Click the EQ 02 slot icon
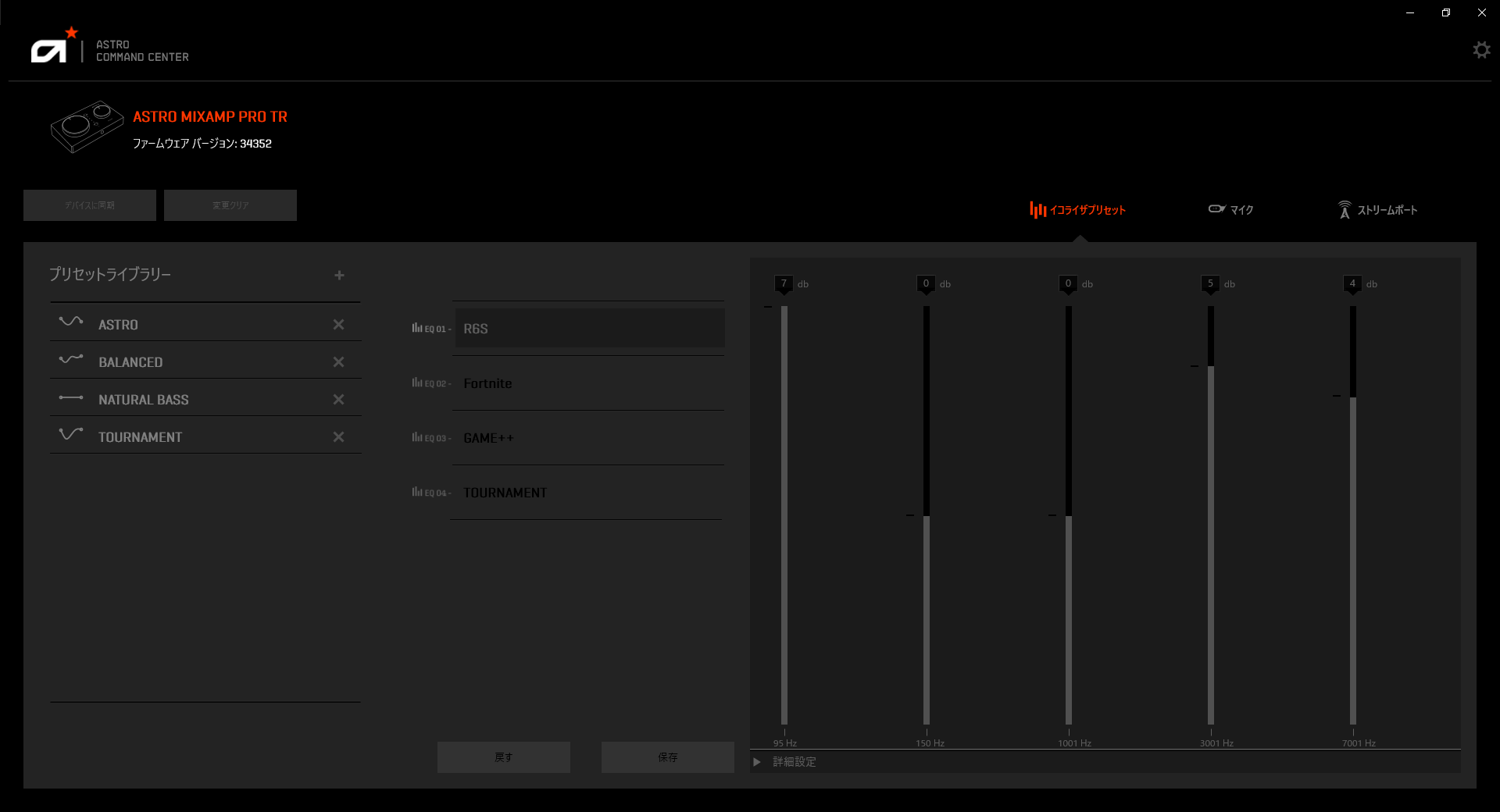 (417, 383)
